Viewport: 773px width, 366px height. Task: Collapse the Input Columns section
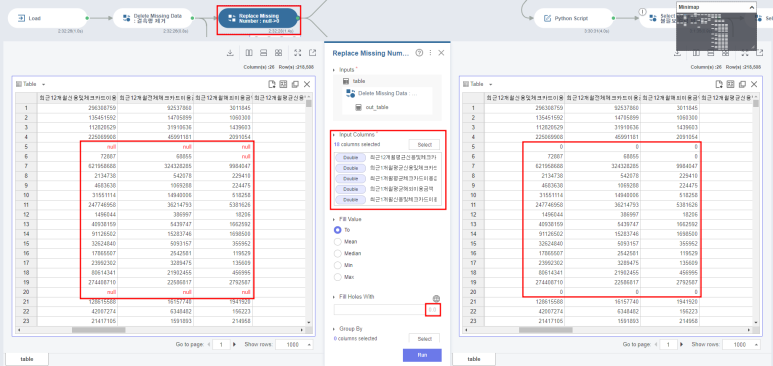point(335,135)
